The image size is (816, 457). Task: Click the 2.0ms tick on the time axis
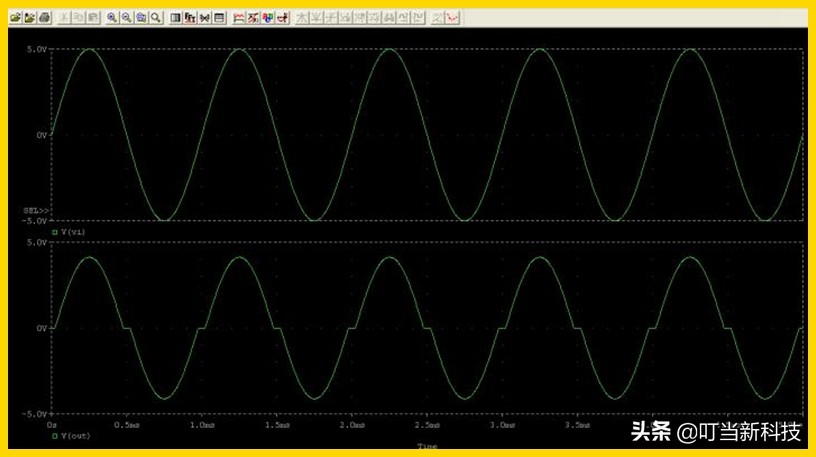pyautogui.click(x=351, y=424)
